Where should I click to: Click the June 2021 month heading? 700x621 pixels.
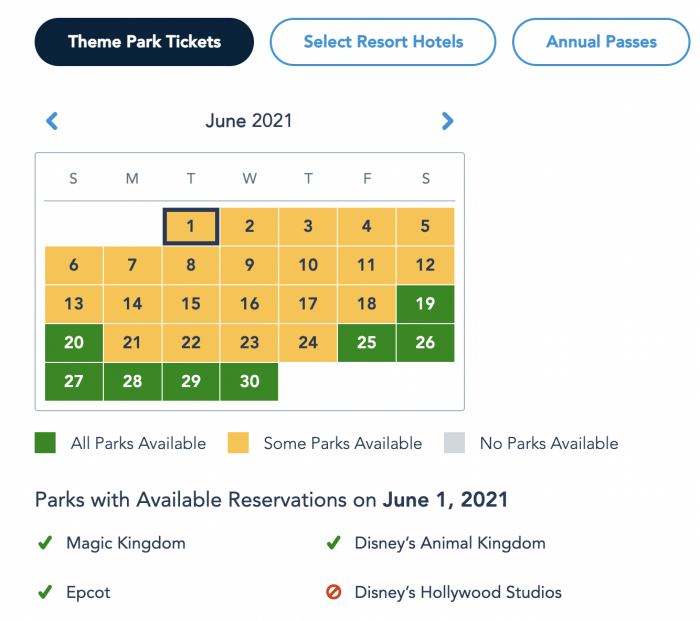pos(249,121)
